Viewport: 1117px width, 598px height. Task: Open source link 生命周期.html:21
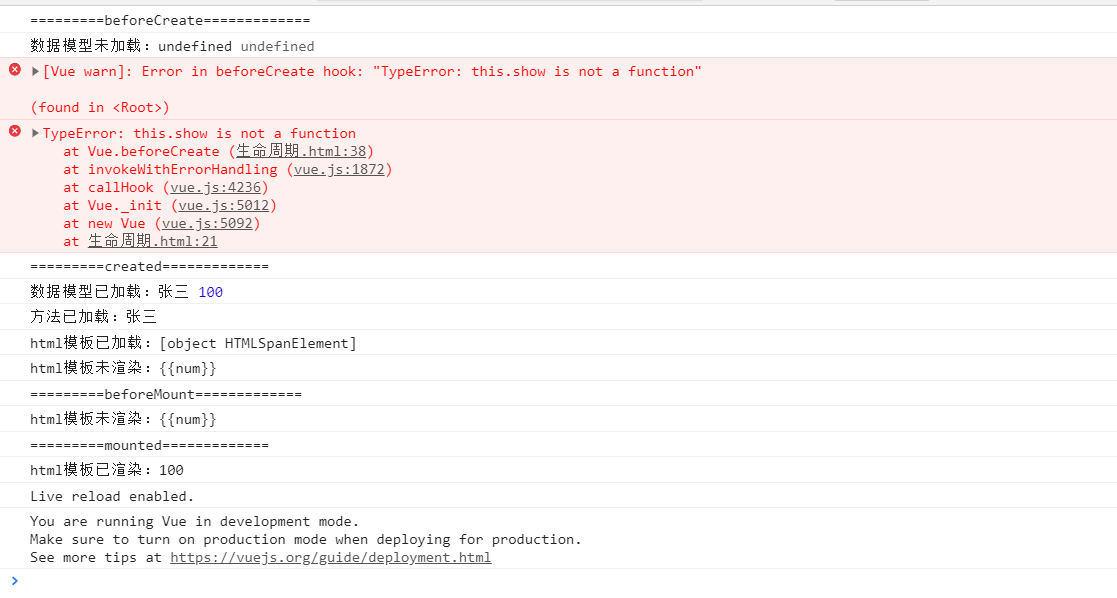(x=152, y=241)
